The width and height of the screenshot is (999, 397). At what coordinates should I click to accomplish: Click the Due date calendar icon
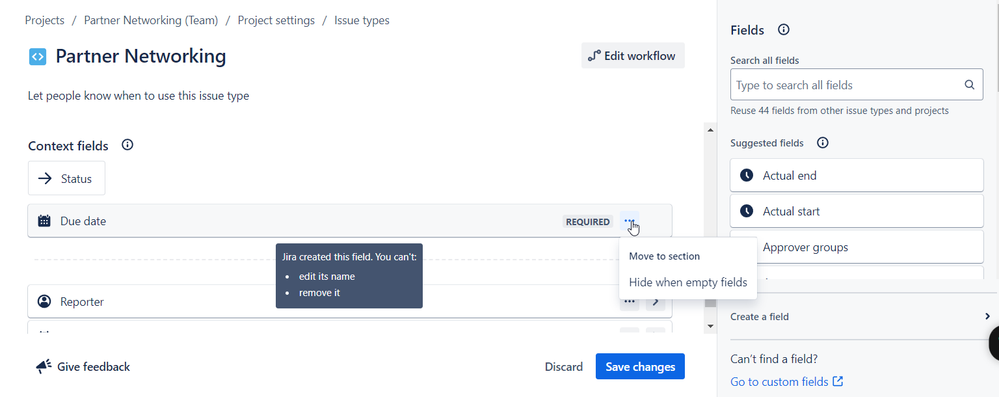pyautogui.click(x=44, y=221)
